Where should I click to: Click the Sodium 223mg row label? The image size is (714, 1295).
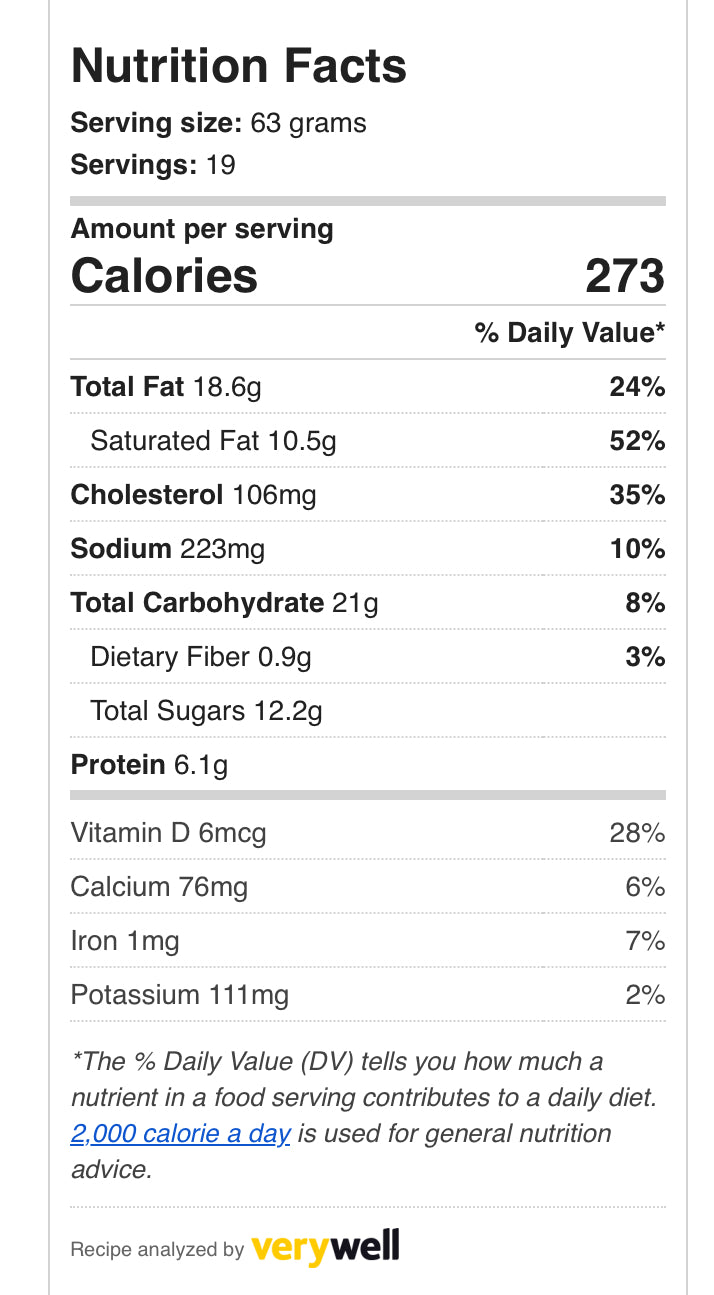click(168, 549)
